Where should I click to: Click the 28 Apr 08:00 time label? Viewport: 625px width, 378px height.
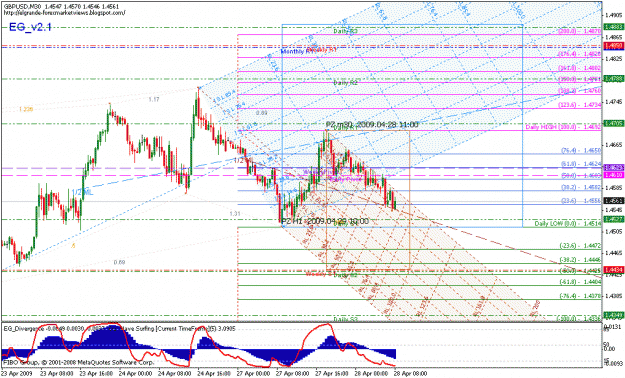click(411, 374)
